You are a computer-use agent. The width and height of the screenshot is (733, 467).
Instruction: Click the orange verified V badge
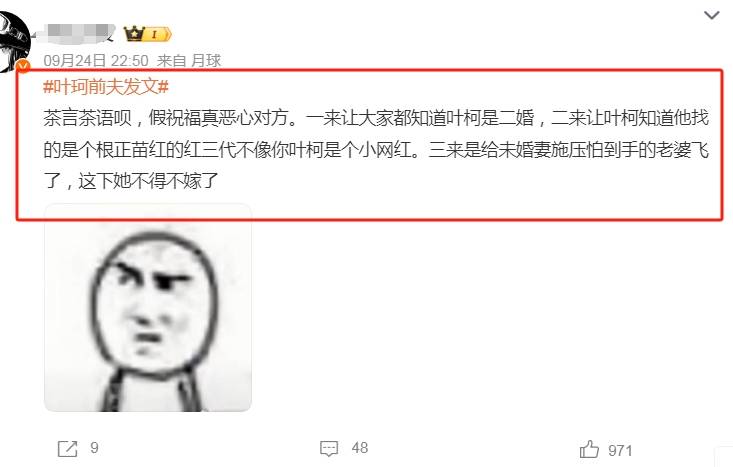[x=23, y=67]
